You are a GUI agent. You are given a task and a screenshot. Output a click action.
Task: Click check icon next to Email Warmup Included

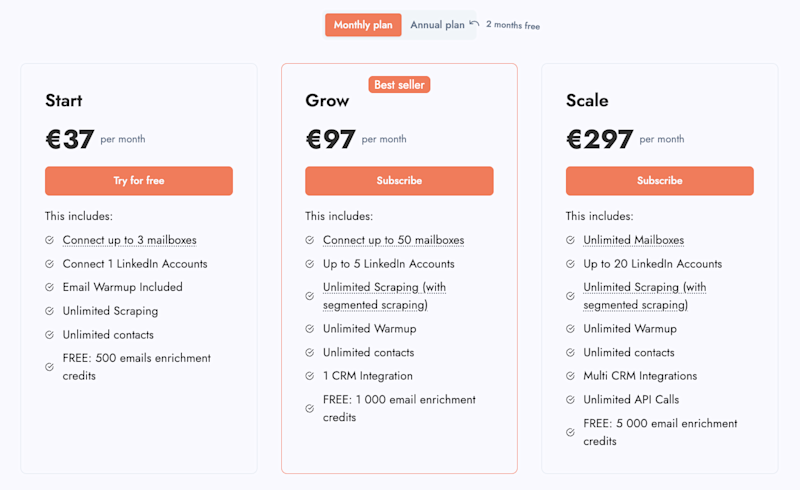pyautogui.click(x=50, y=288)
